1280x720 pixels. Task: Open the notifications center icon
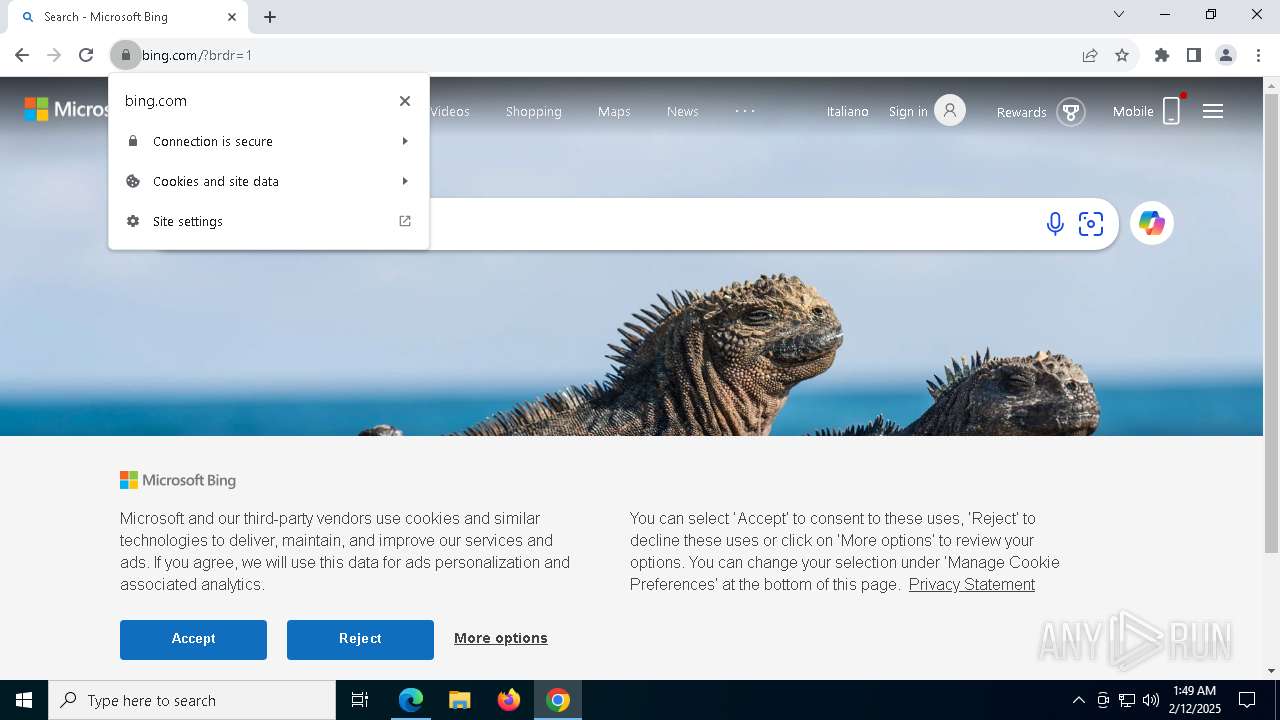click(x=1247, y=700)
